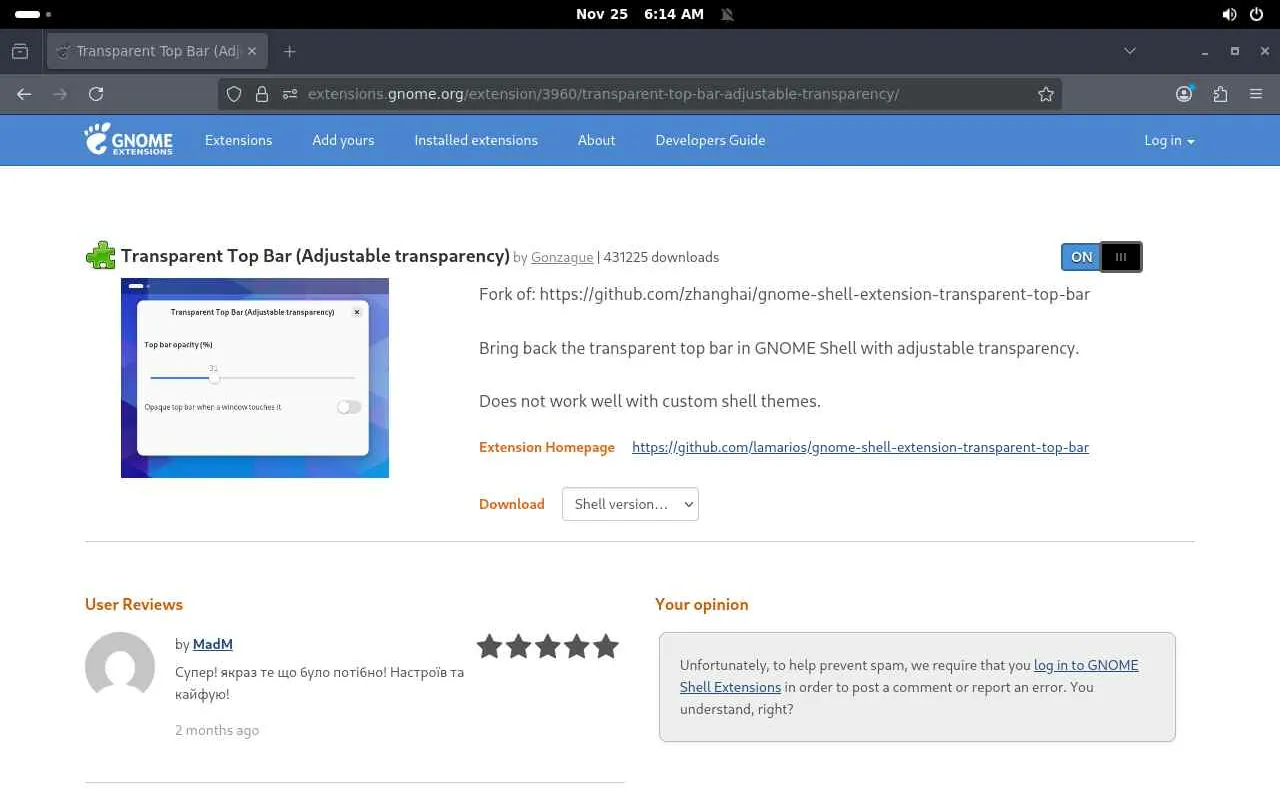Open a new browser tab
Screen dimensions: 1280x800
pyautogui.click(x=289, y=51)
